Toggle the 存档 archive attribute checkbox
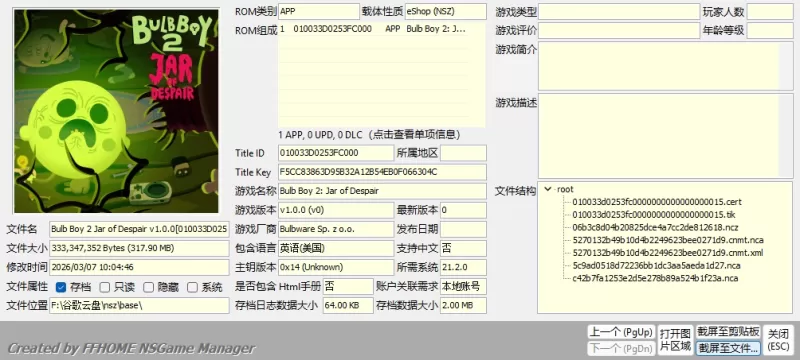The height and width of the screenshot is (360, 800). (x=61, y=287)
